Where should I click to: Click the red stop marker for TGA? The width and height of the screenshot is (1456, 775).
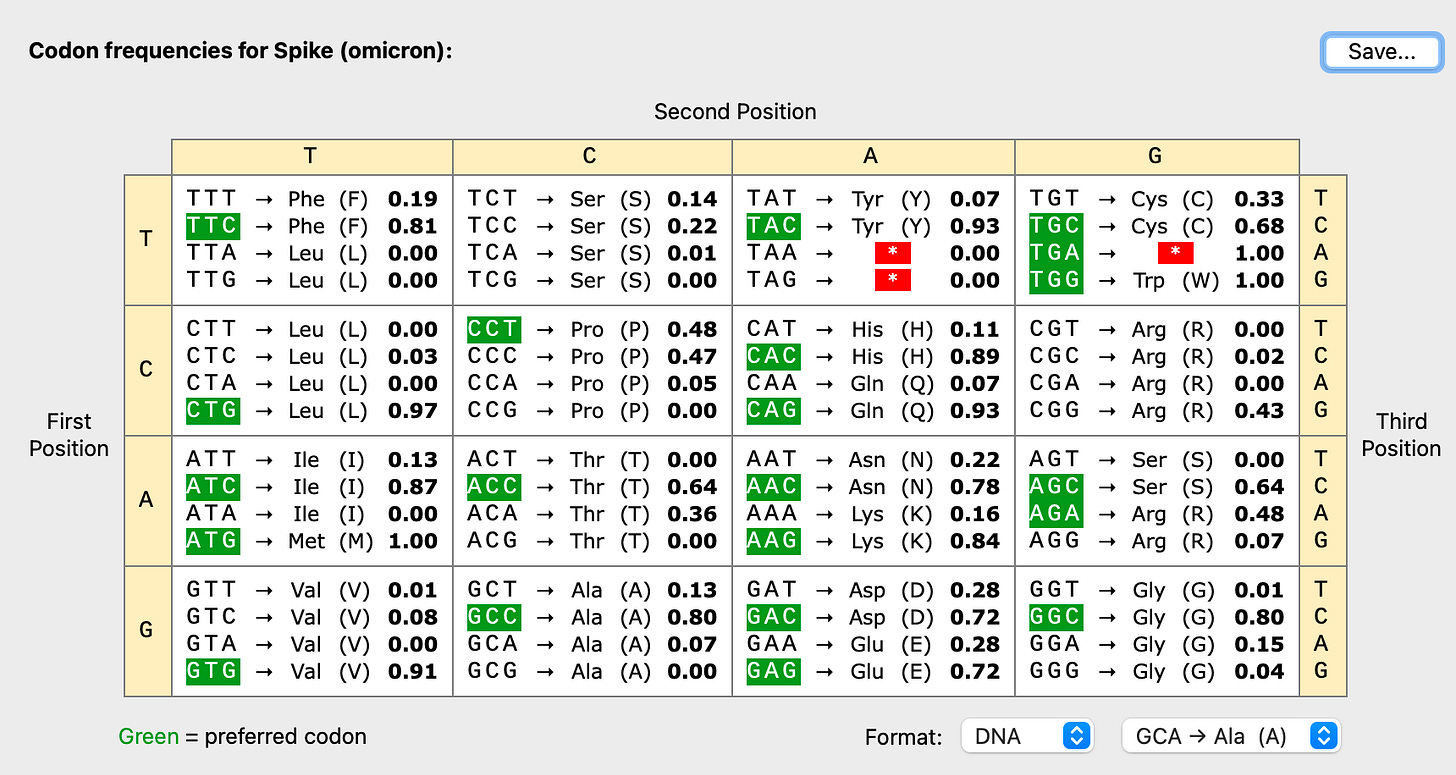tap(1175, 253)
